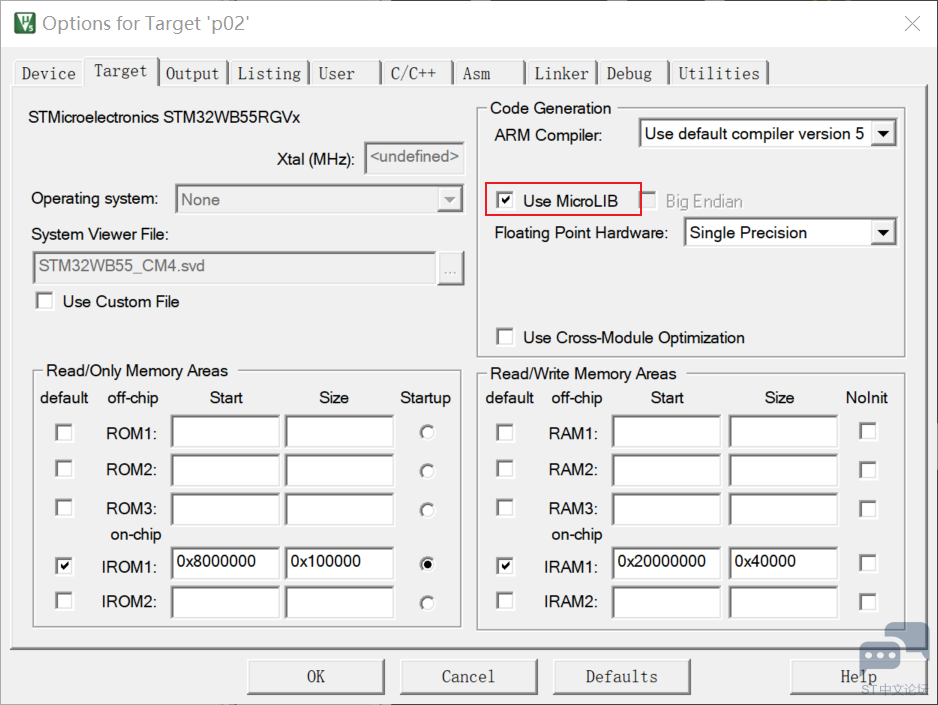Click the ROM1 Start address field

(x=226, y=432)
